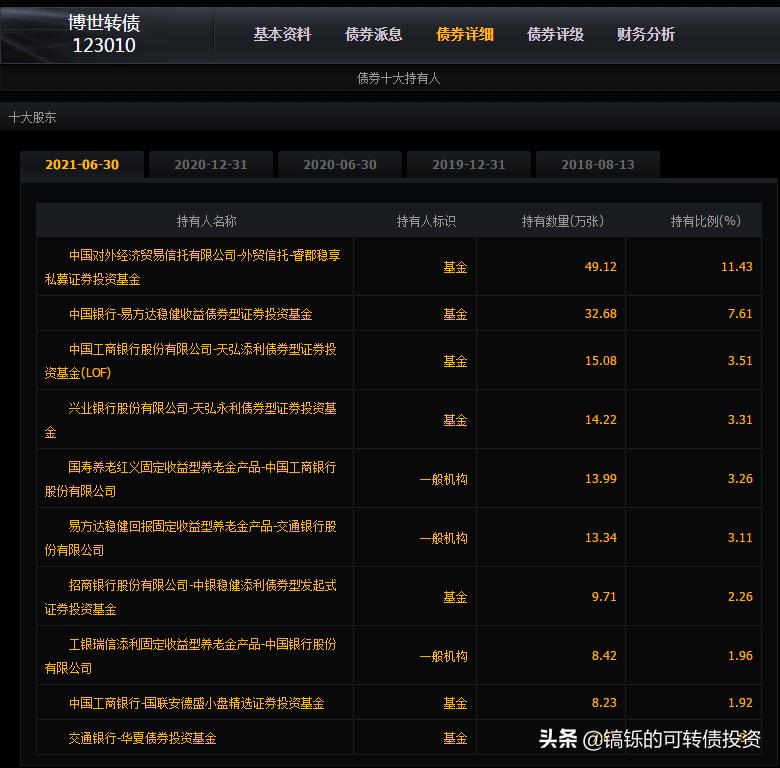780x768 pixels.
Task: Click holding ratio 2.26
Action: (740, 596)
